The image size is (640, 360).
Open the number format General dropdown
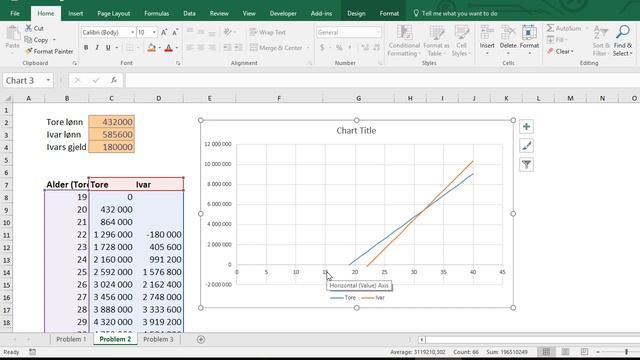point(378,32)
